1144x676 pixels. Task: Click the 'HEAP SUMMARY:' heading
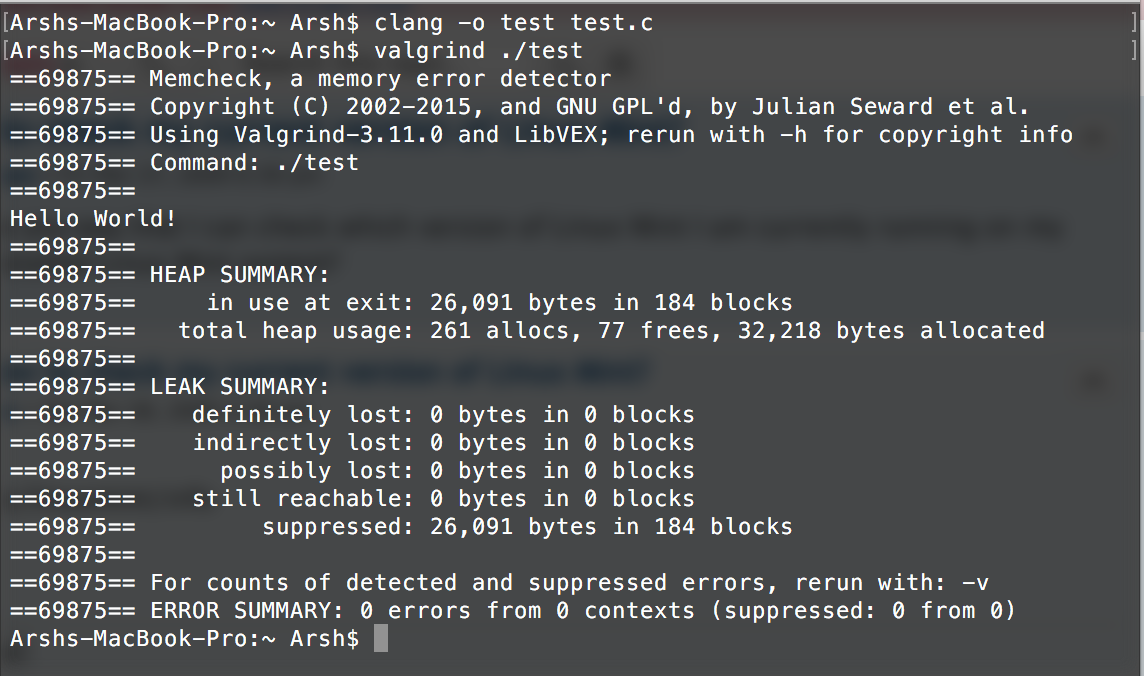(239, 274)
